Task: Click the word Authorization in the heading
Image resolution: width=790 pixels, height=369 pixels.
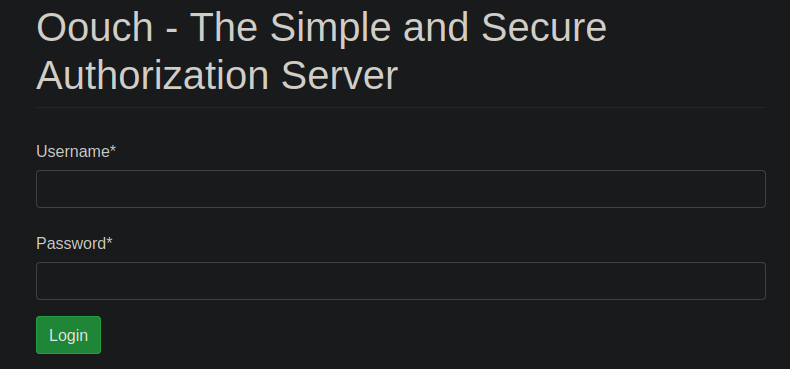Action: (153, 76)
